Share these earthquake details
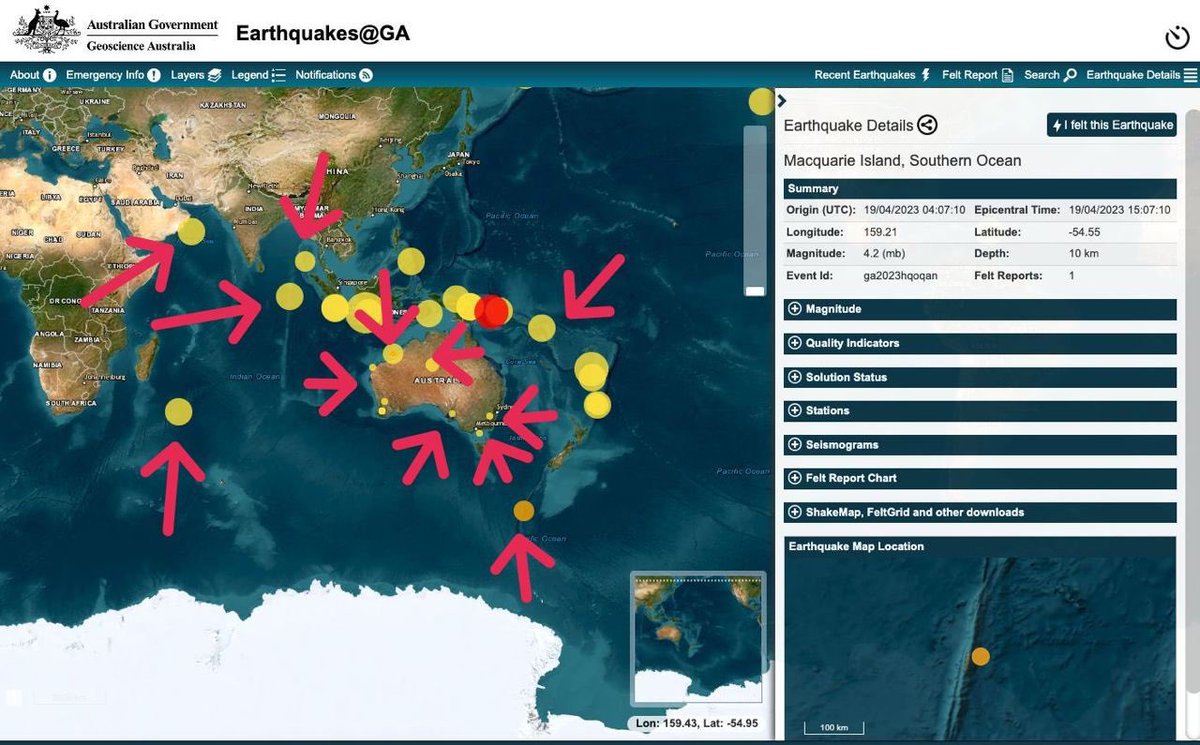Viewport: 1200px width, 745px height. click(x=928, y=125)
